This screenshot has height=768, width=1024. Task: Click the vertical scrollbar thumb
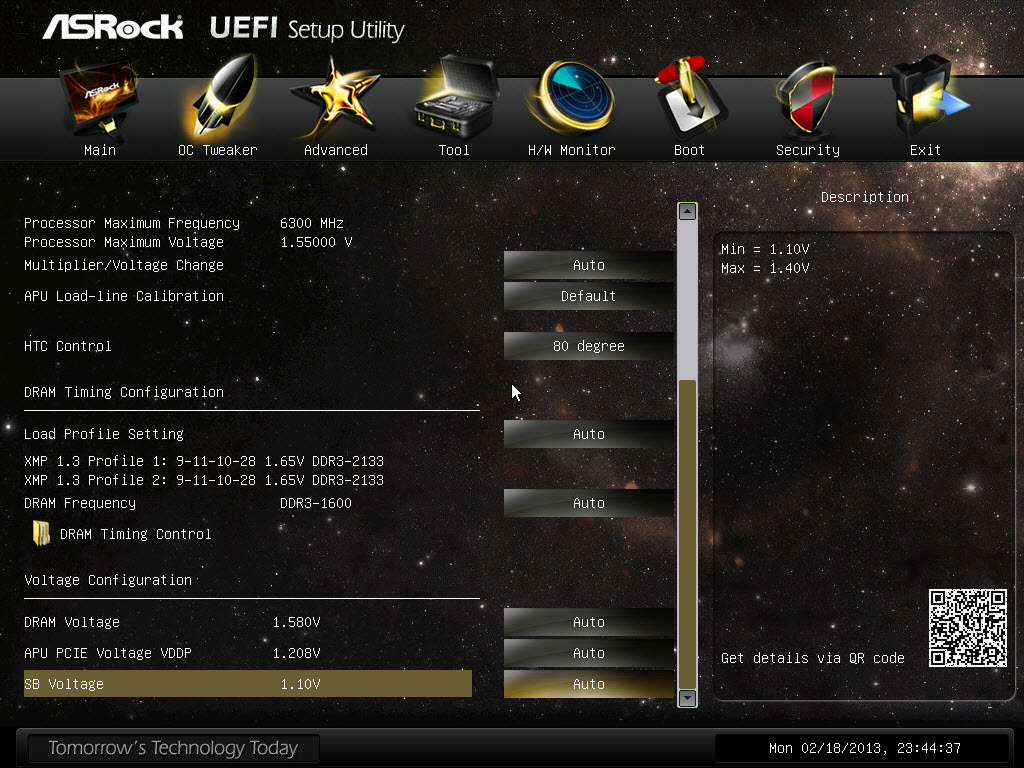(687, 534)
